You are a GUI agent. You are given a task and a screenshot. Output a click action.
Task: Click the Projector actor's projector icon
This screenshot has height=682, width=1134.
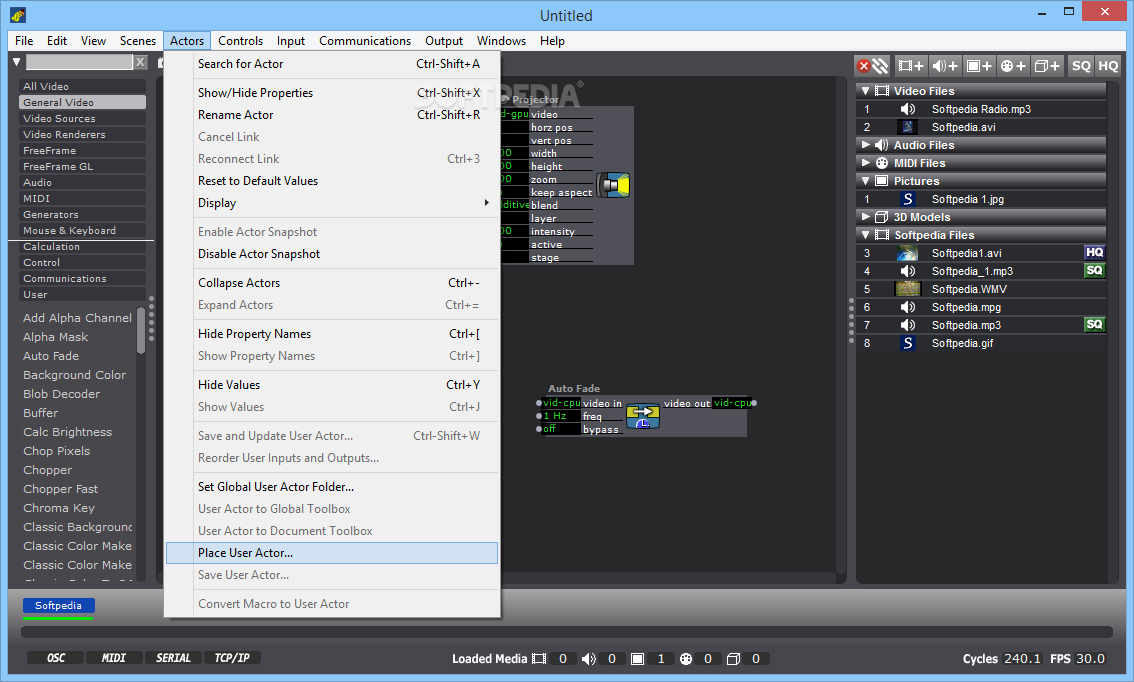pos(613,185)
